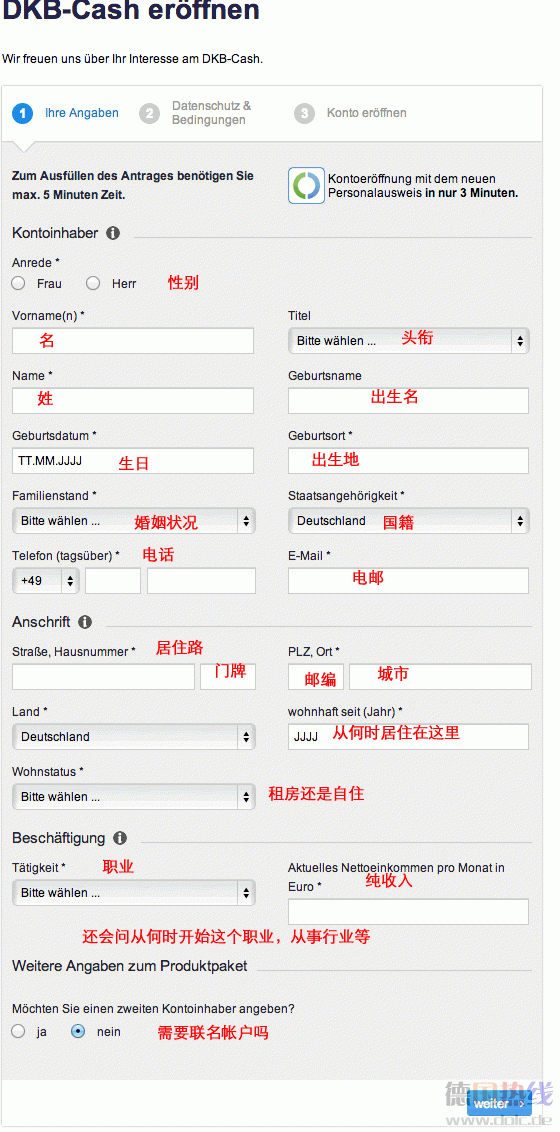Image resolution: width=560 pixels, height=1132 pixels.
Task: Click the step 2 circle icon
Action: click(149, 113)
